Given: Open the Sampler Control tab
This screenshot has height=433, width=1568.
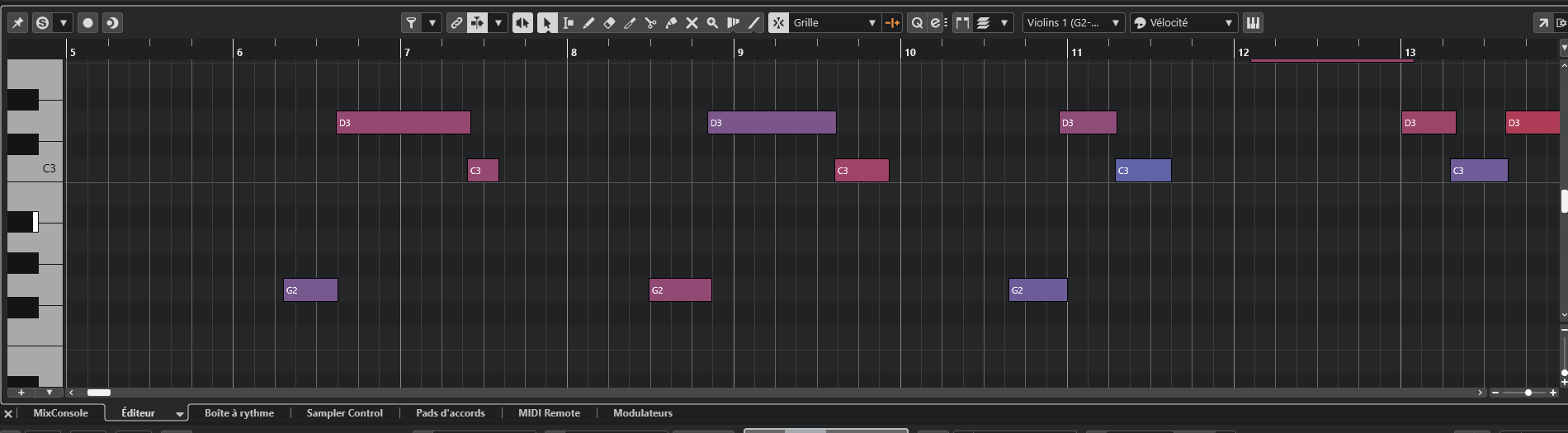Looking at the screenshot, I should click(x=344, y=413).
